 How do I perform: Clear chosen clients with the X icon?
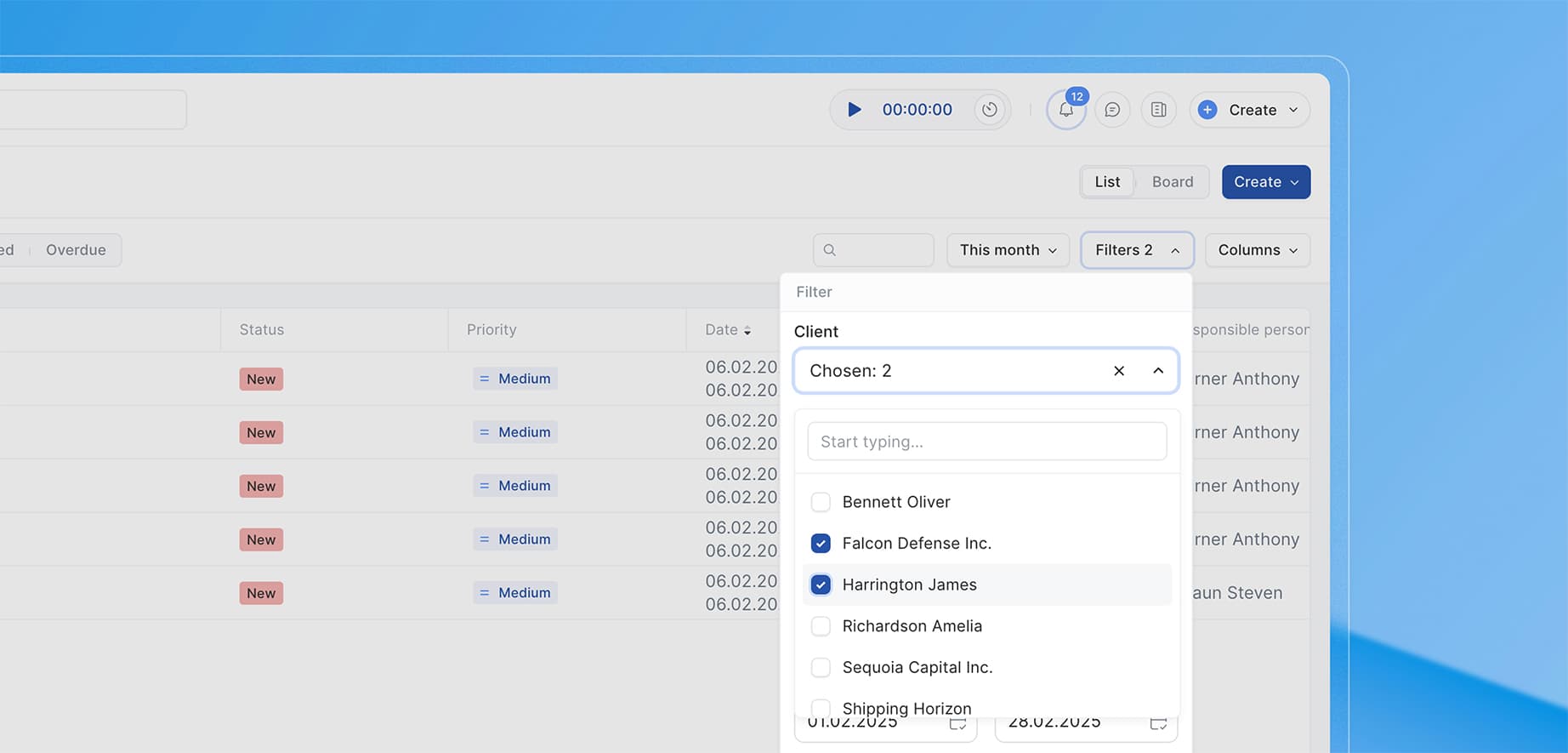(x=1119, y=371)
